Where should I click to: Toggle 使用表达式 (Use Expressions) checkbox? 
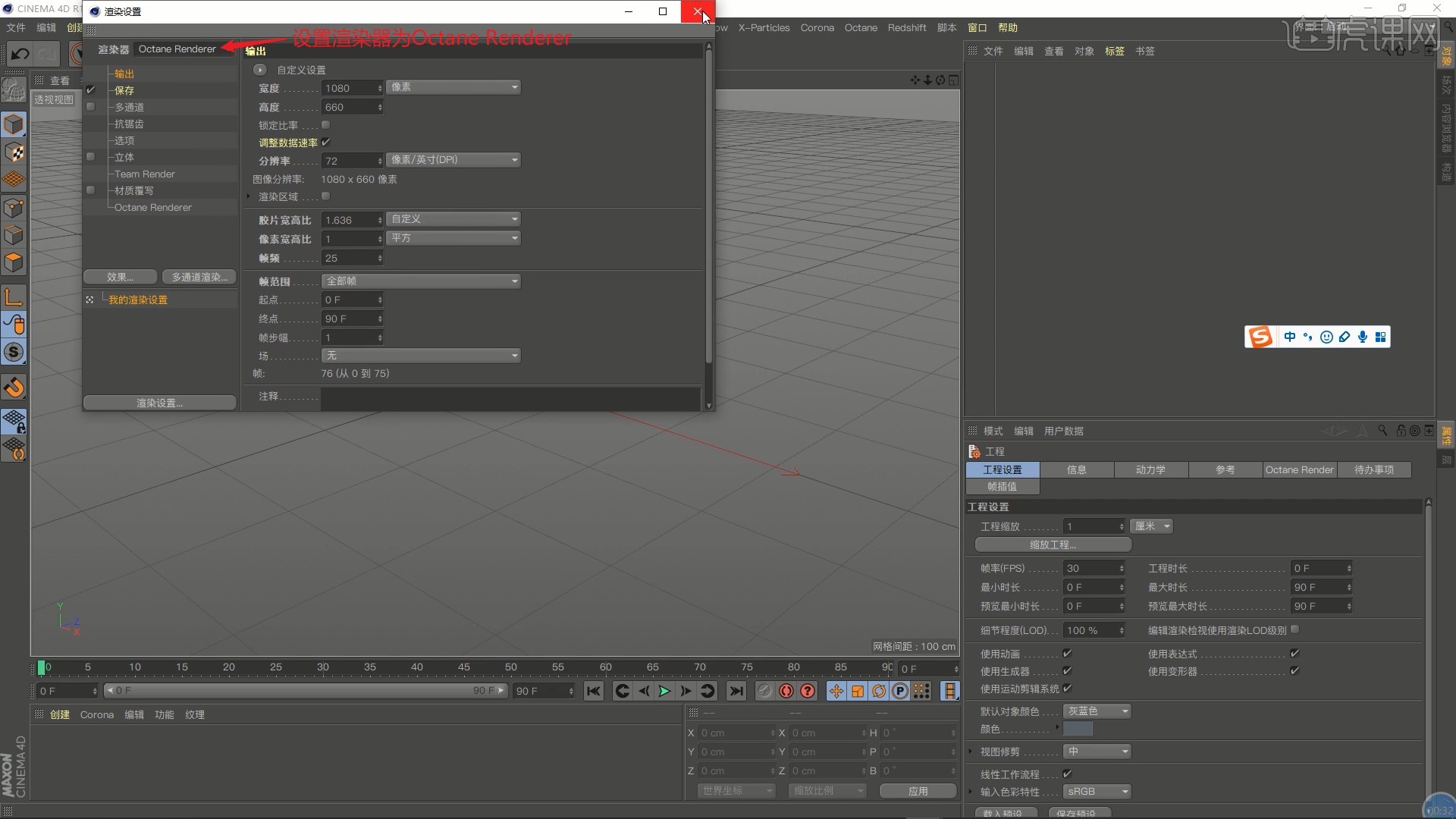pyautogui.click(x=1294, y=653)
